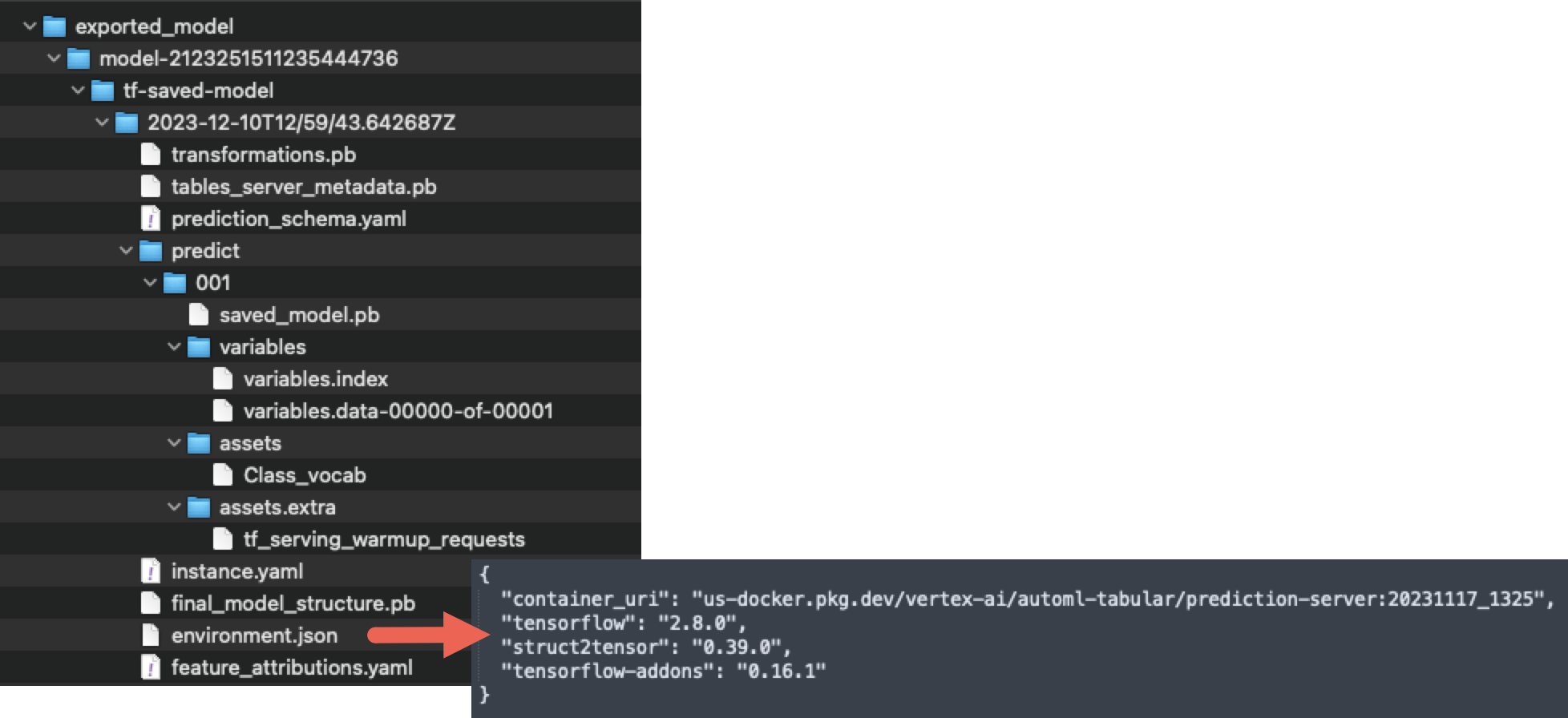This screenshot has width=1568, height=718.
Task: Click the folder icon for assets.extra
Action: point(198,506)
